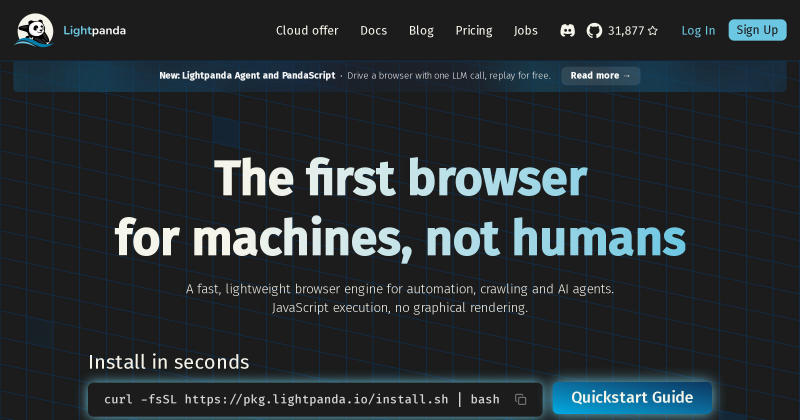Click the 31,877 GitHub stars count
The width and height of the screenshot is (800, 420).
click(626, 31)
